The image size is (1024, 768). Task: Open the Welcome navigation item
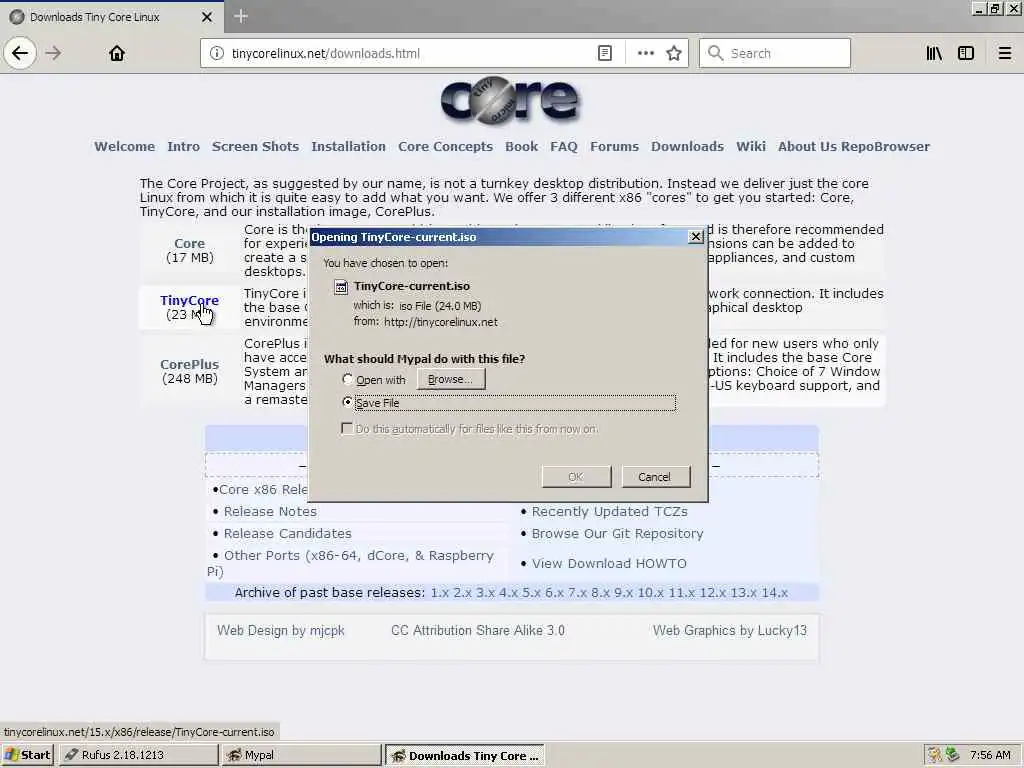(125, 146)
